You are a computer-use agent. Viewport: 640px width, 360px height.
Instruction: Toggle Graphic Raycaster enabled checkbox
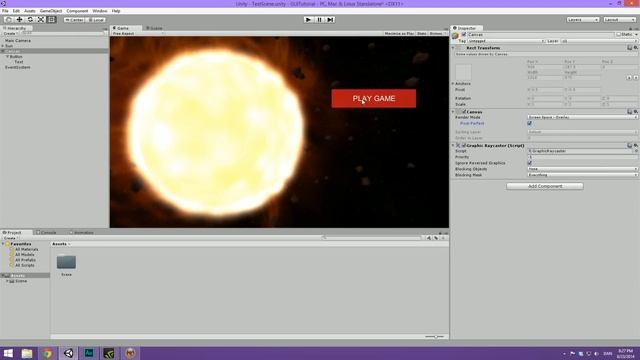[x=464, y=145]
